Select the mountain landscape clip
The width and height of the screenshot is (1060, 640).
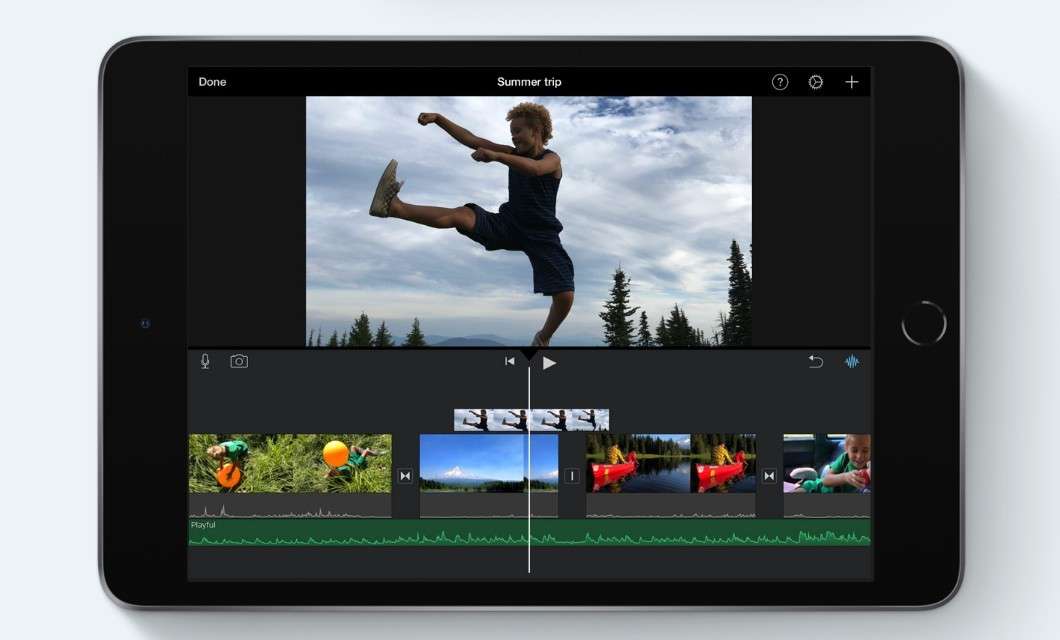click(489, 463)
